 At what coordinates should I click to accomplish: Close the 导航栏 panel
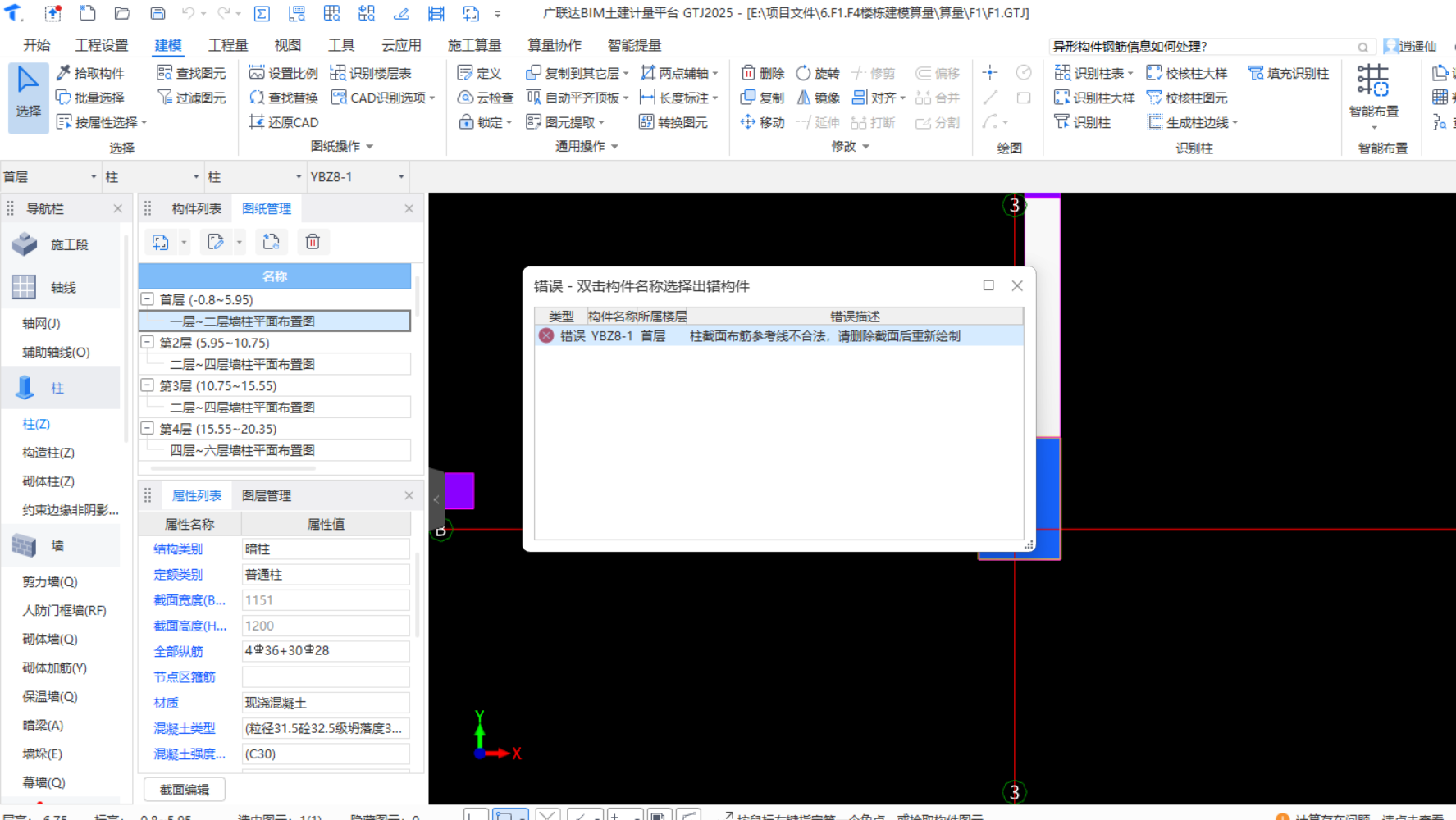(x=117, y=208)
